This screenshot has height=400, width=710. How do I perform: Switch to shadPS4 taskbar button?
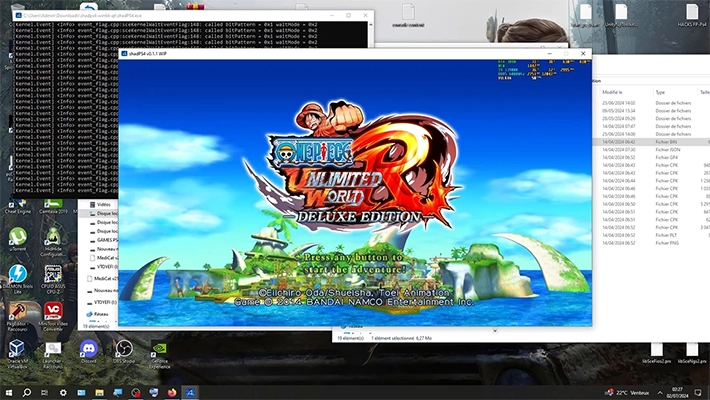190,392
